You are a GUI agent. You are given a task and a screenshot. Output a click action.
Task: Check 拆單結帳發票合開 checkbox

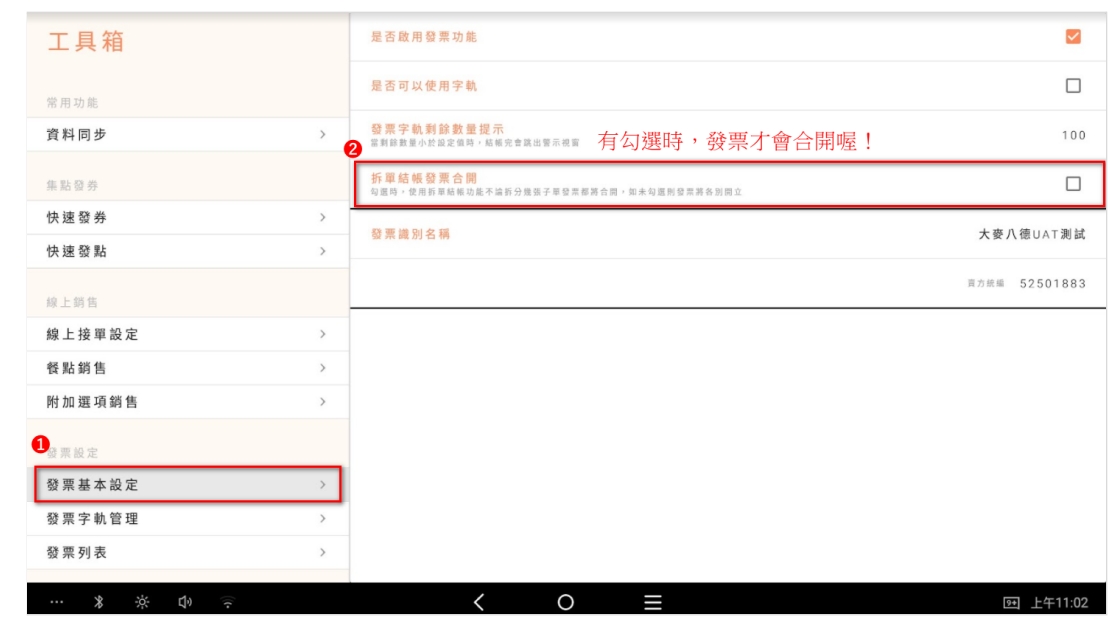tap(1073, 184)
